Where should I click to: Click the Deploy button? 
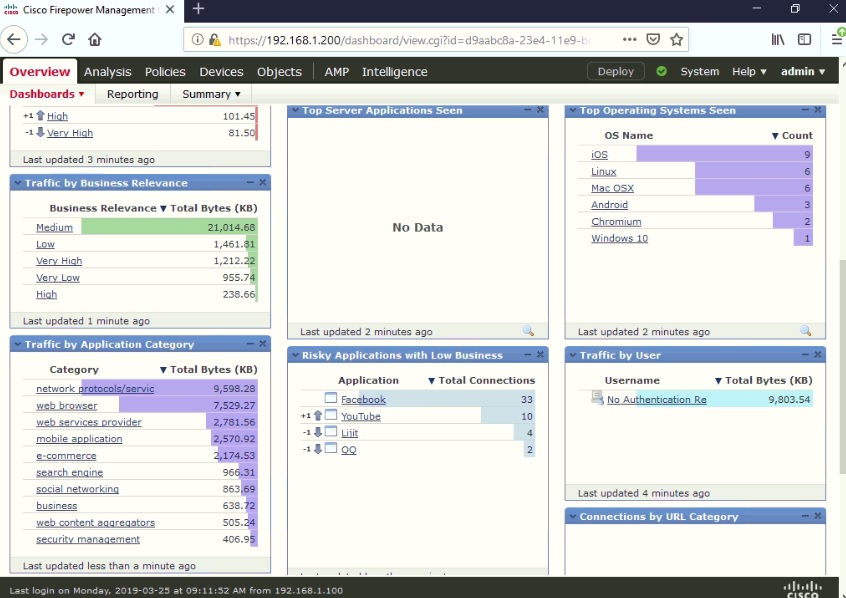tap(615, 71)
